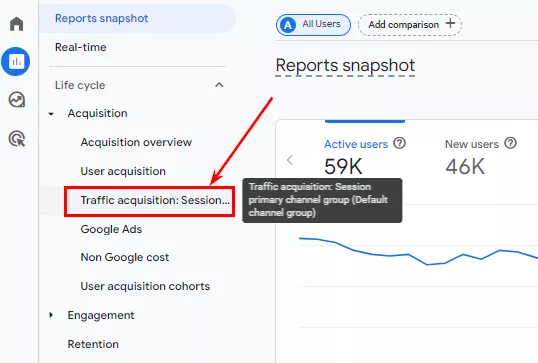Select the Engagement section label

tap(101, 315)
